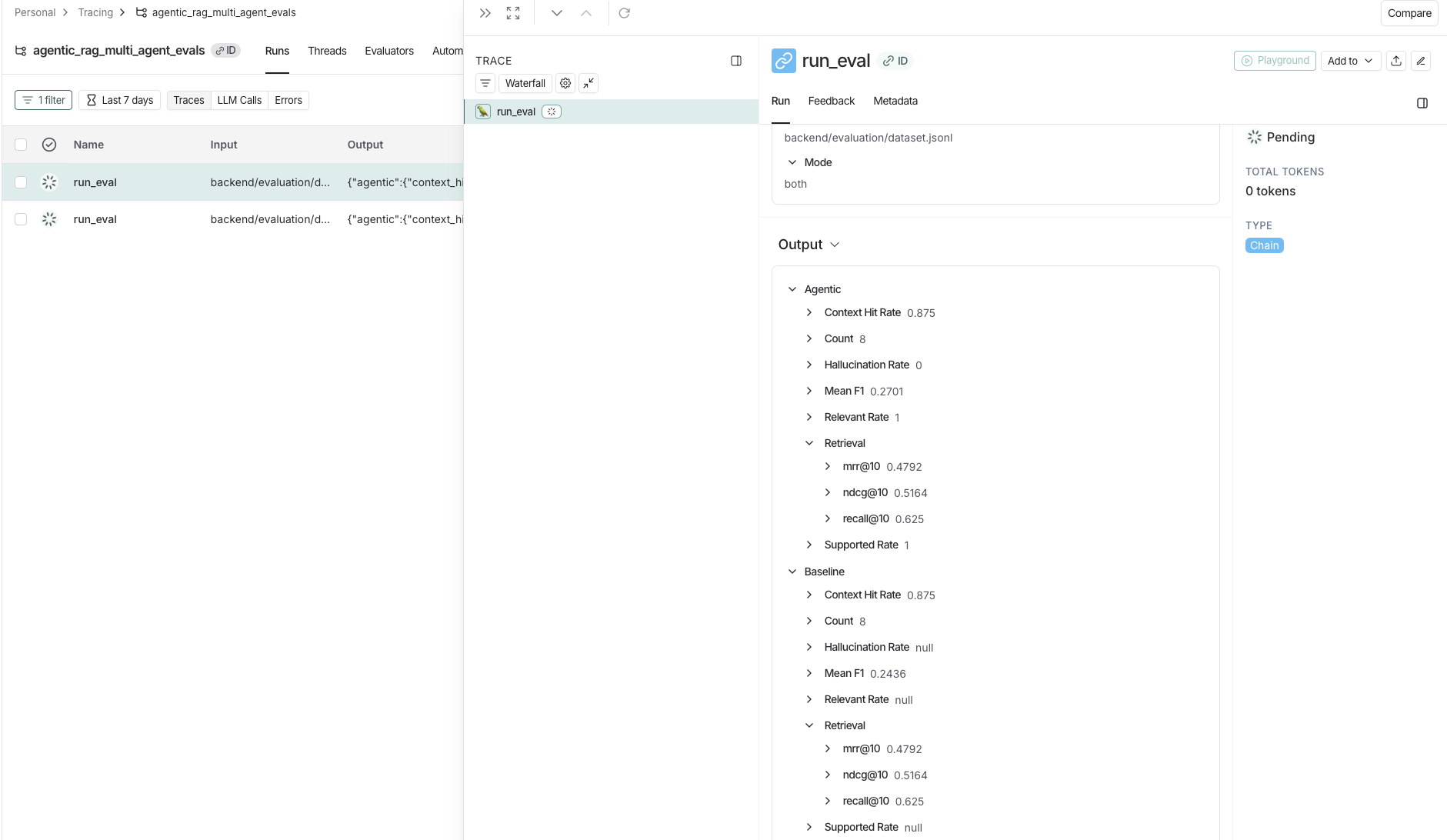Go to next run with down chevron
The height and width of the screenshot is (840, 1447).
coord(556,13)
